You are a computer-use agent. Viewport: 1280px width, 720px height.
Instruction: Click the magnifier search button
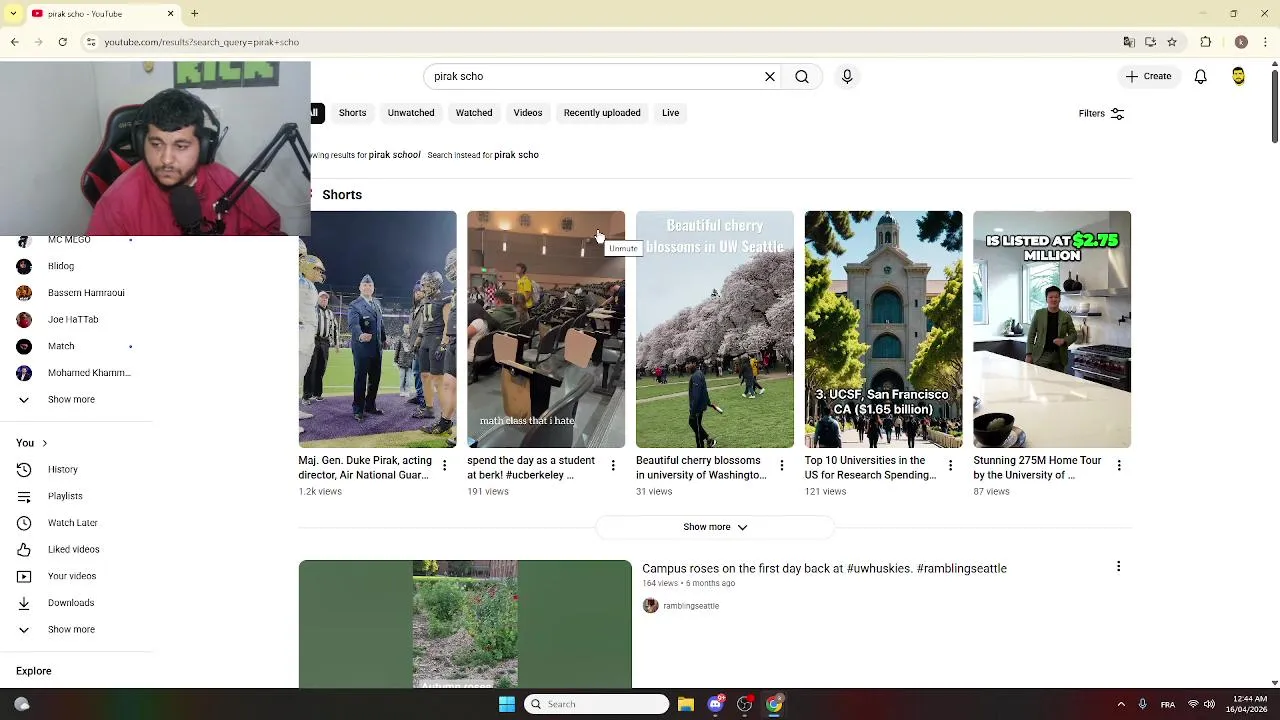point(802,76)
